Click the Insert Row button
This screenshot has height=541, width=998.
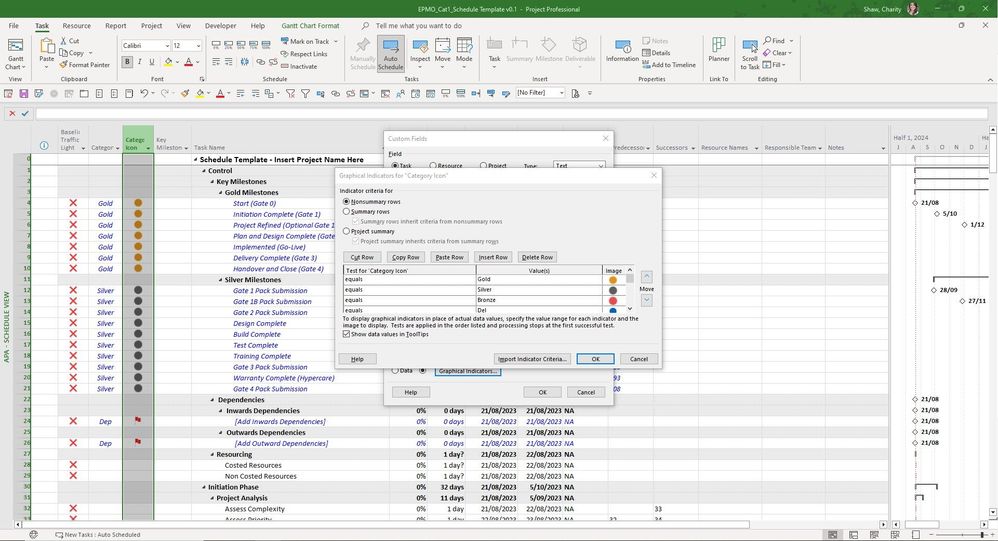[x=493, y=257]
